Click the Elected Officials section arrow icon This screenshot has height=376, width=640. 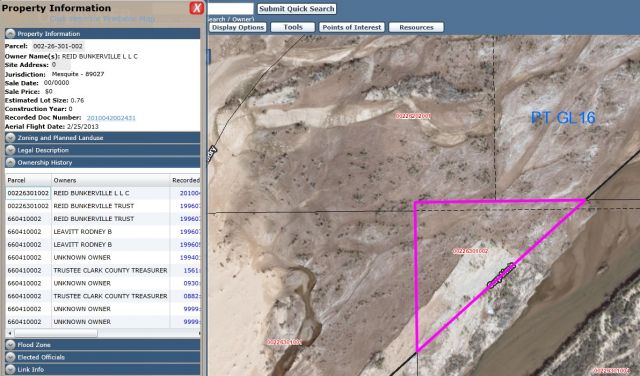point(11,357)
